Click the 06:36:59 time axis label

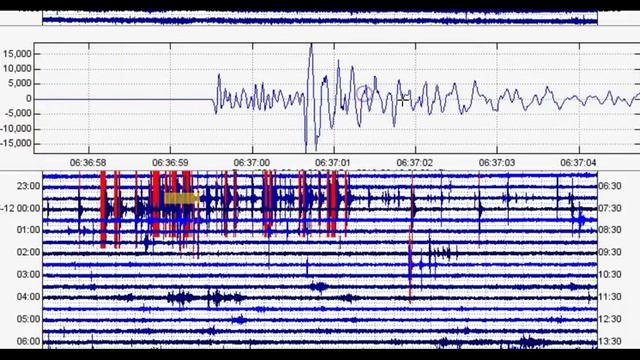(x=170, y=162)
